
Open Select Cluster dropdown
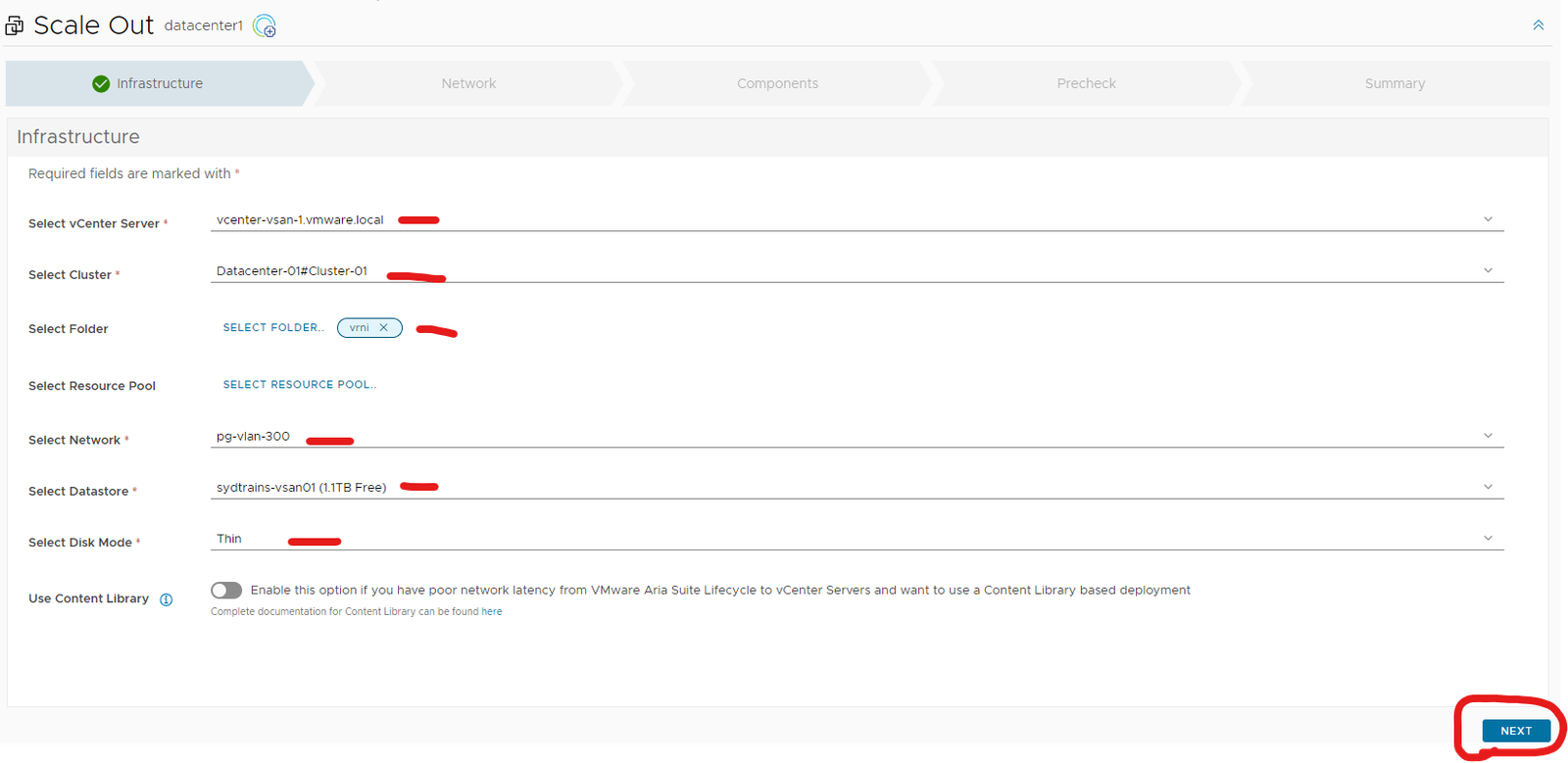857,270
